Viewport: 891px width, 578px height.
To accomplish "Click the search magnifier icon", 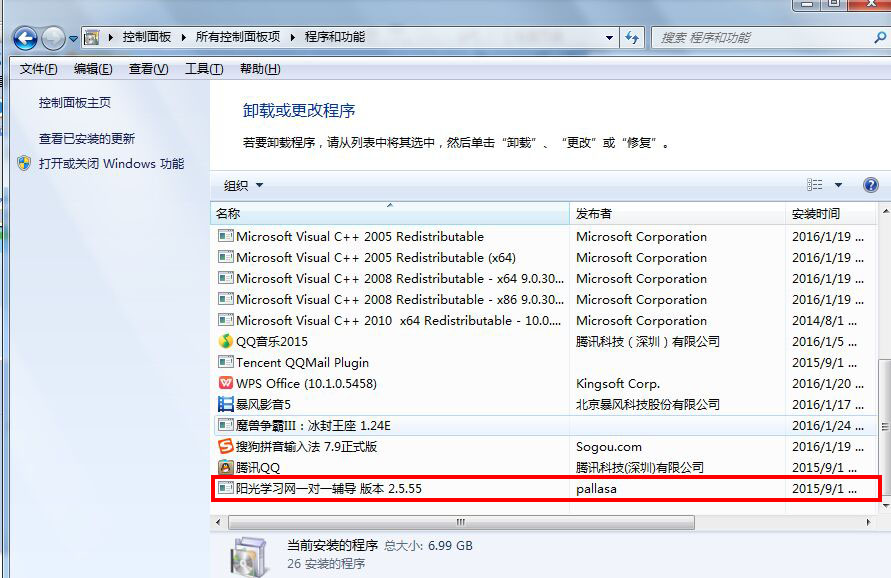I will click(880, 38).
